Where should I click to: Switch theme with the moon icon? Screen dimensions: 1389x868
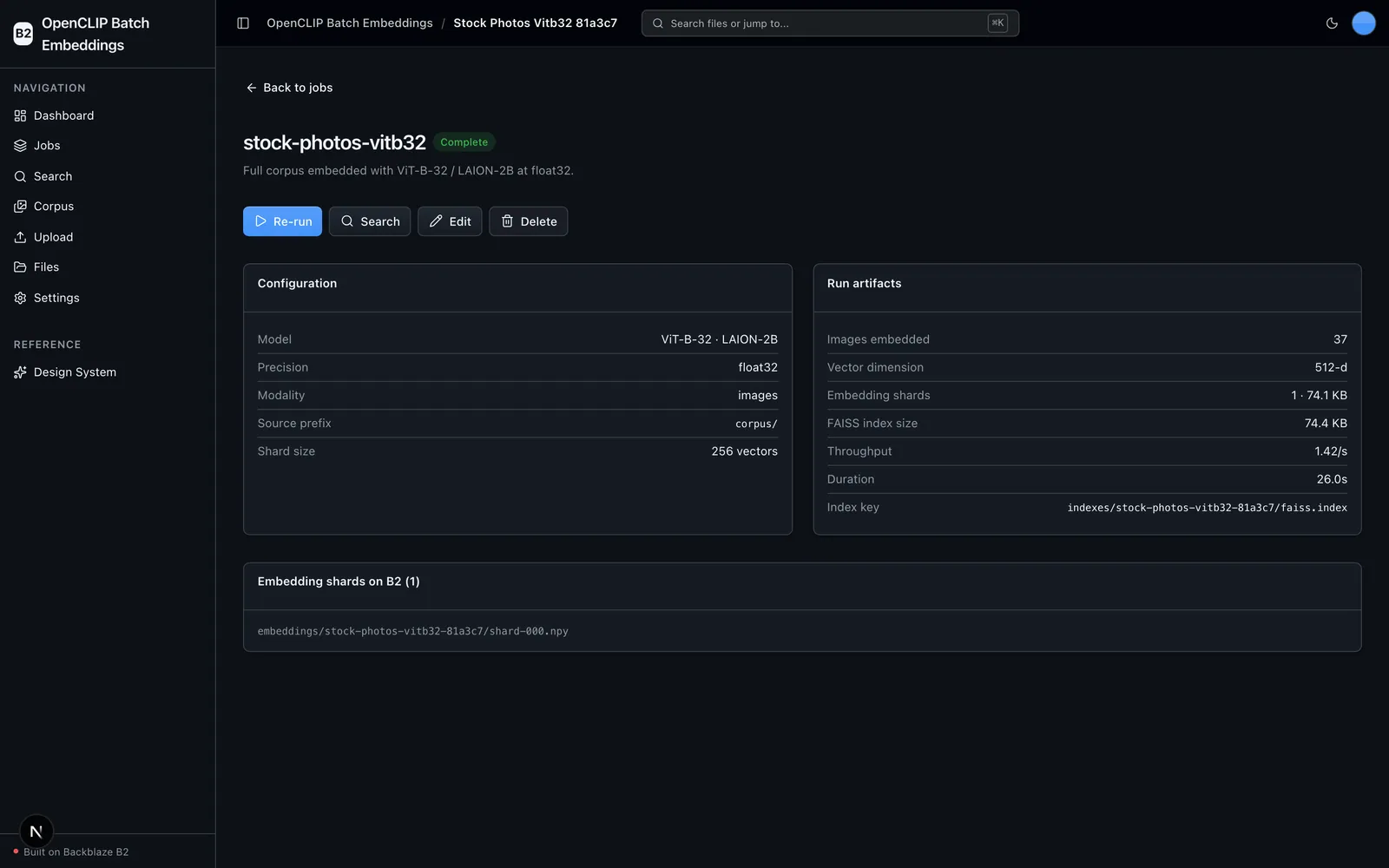click(1332, 23)
